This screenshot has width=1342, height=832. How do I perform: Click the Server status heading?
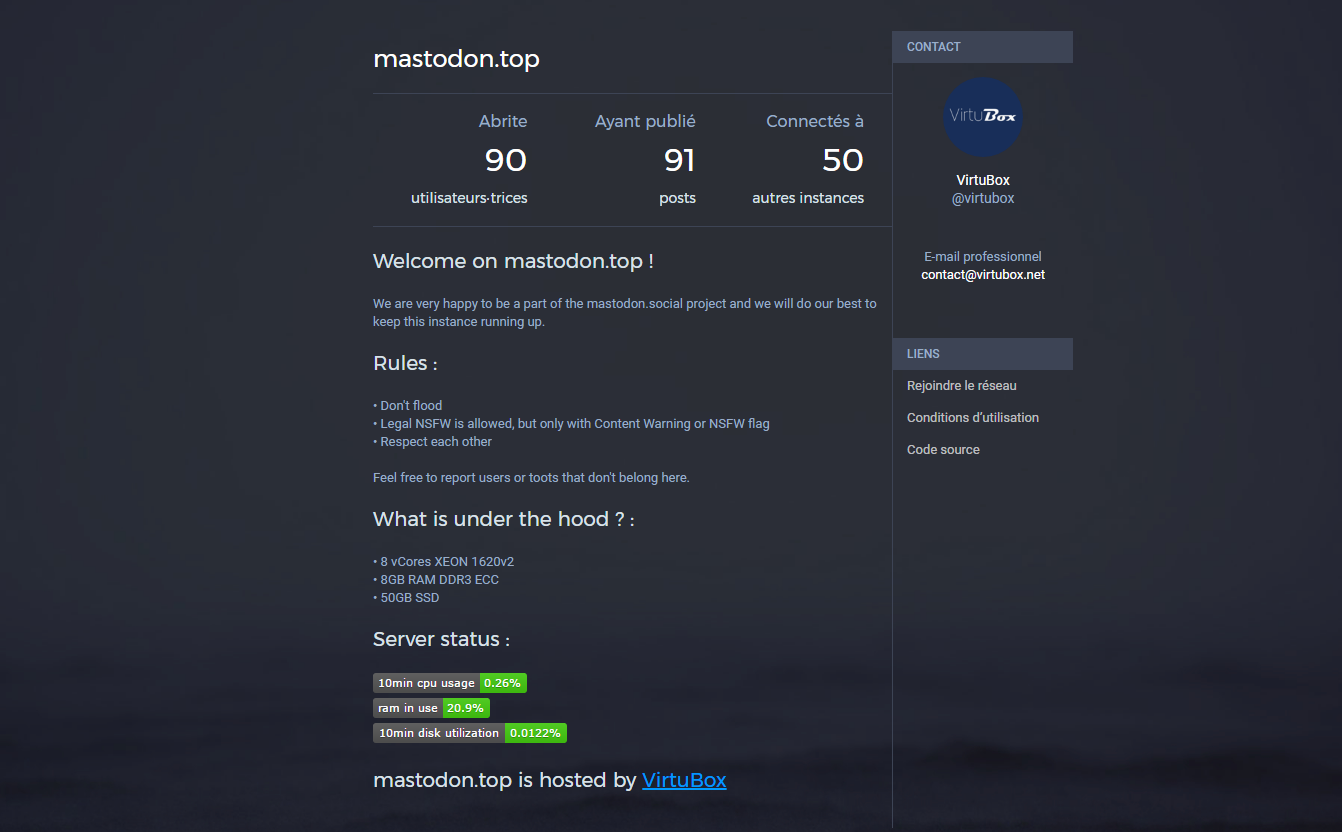click(441, 640)
